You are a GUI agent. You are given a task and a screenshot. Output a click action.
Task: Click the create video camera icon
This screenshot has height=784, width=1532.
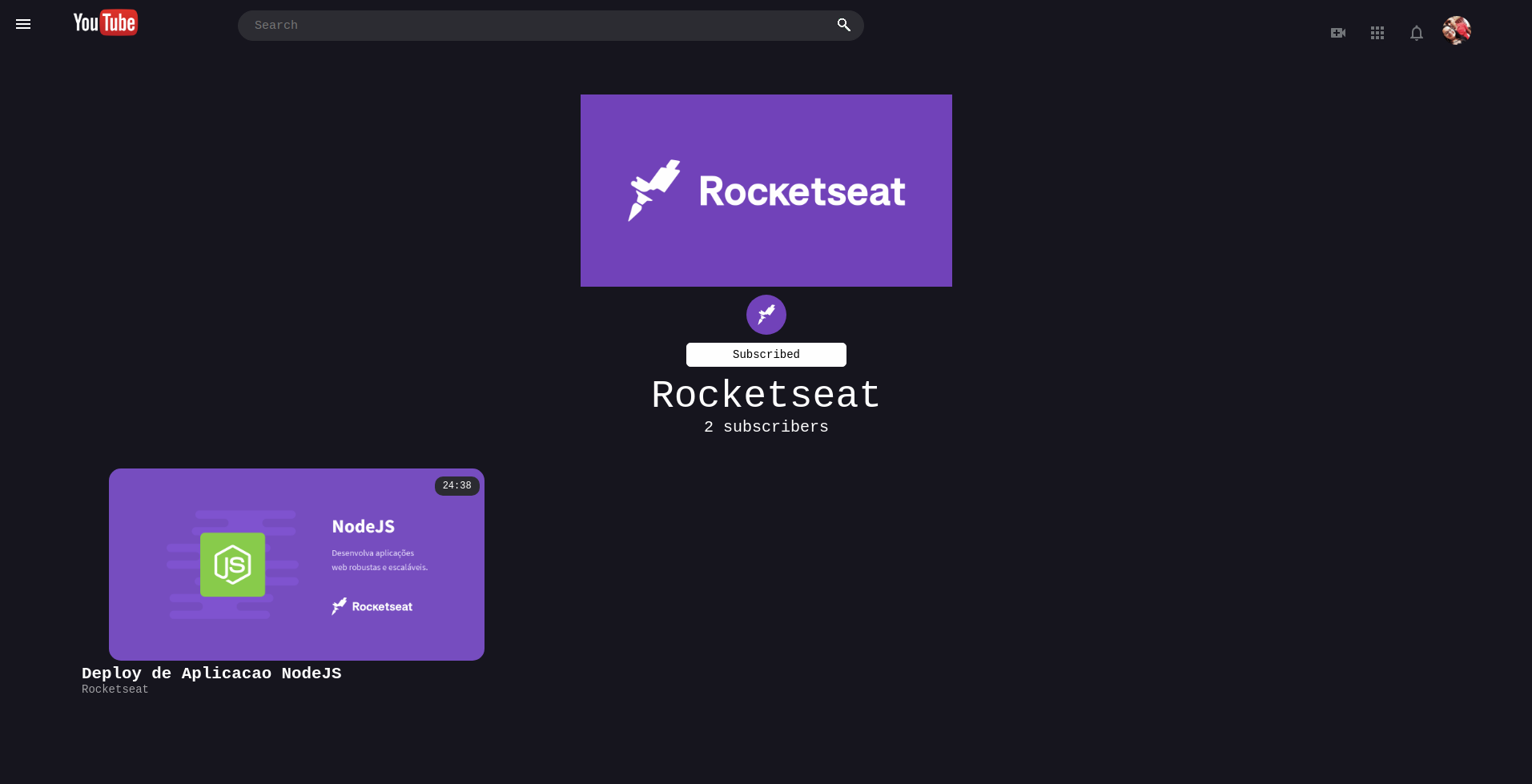pos(1338,33)
